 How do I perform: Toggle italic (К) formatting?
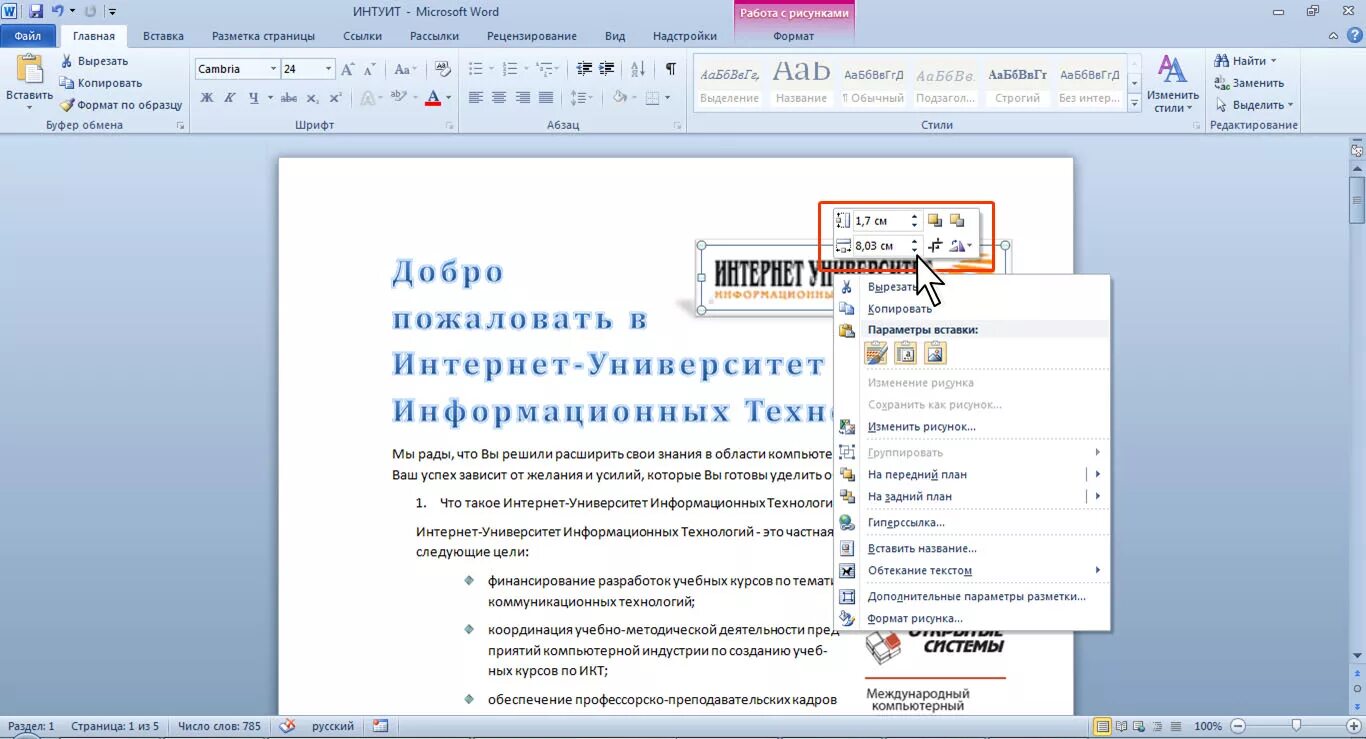point(230,98)
